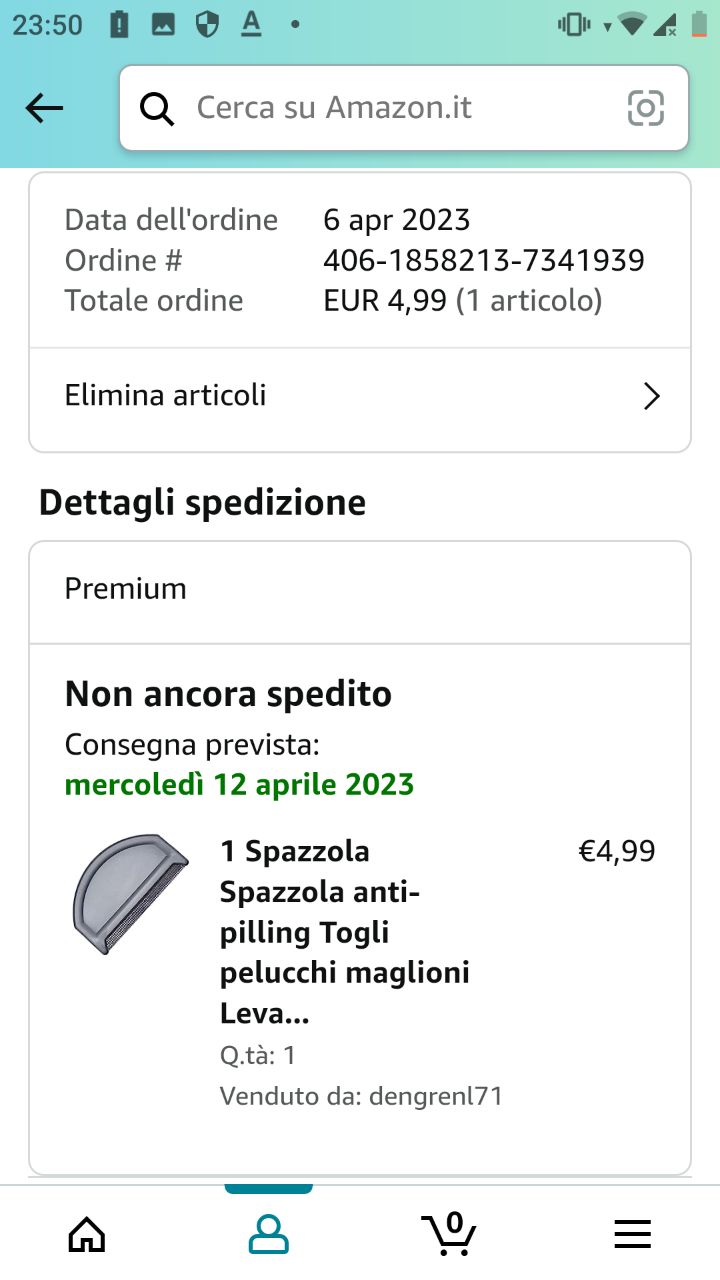Open the account profile tab icon

pyautogui.click(x=268, y=1234)
